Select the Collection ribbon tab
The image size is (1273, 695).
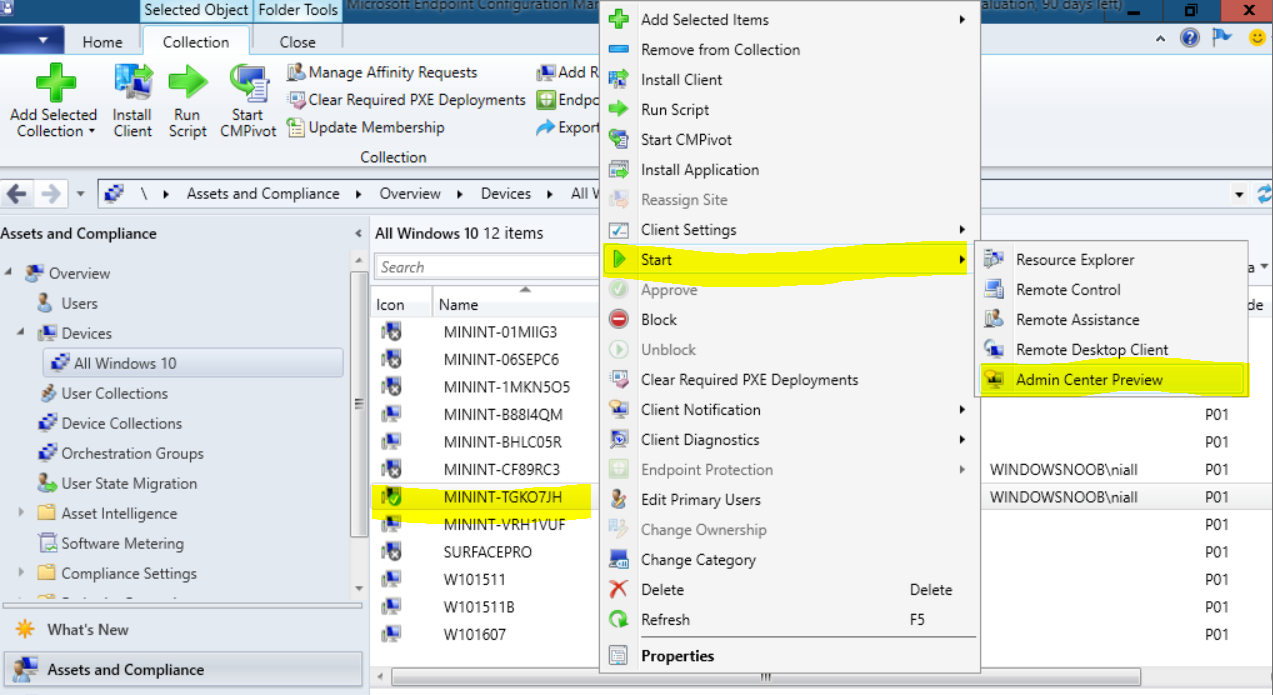[196, 42]
